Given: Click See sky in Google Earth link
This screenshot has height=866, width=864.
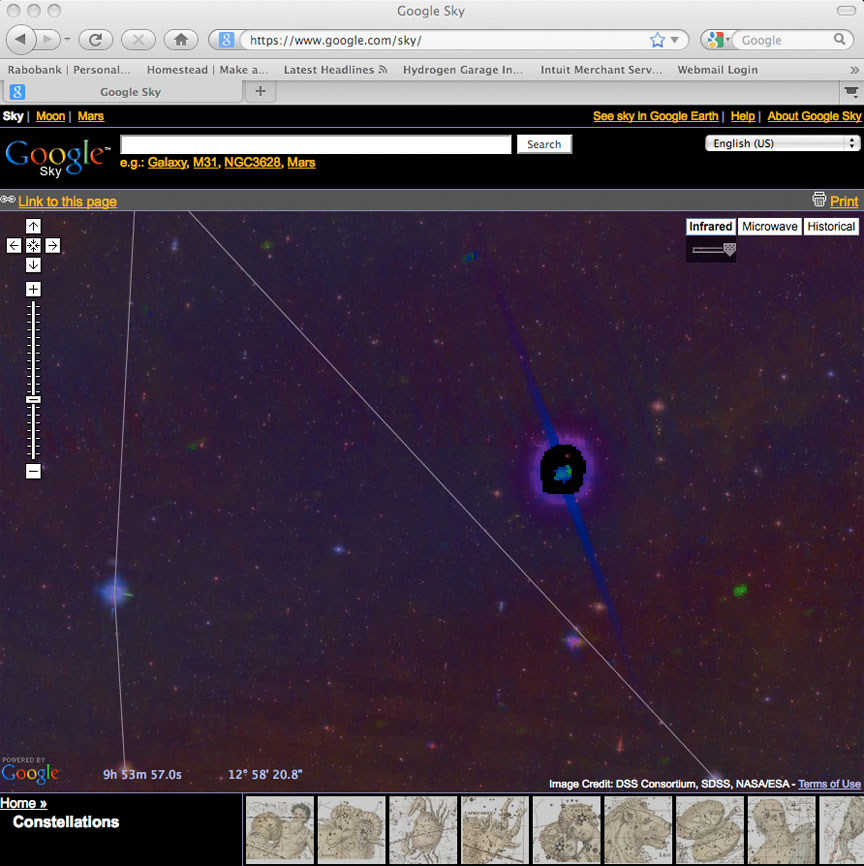Looking at the screenshot, I should (x=655, y=116).
